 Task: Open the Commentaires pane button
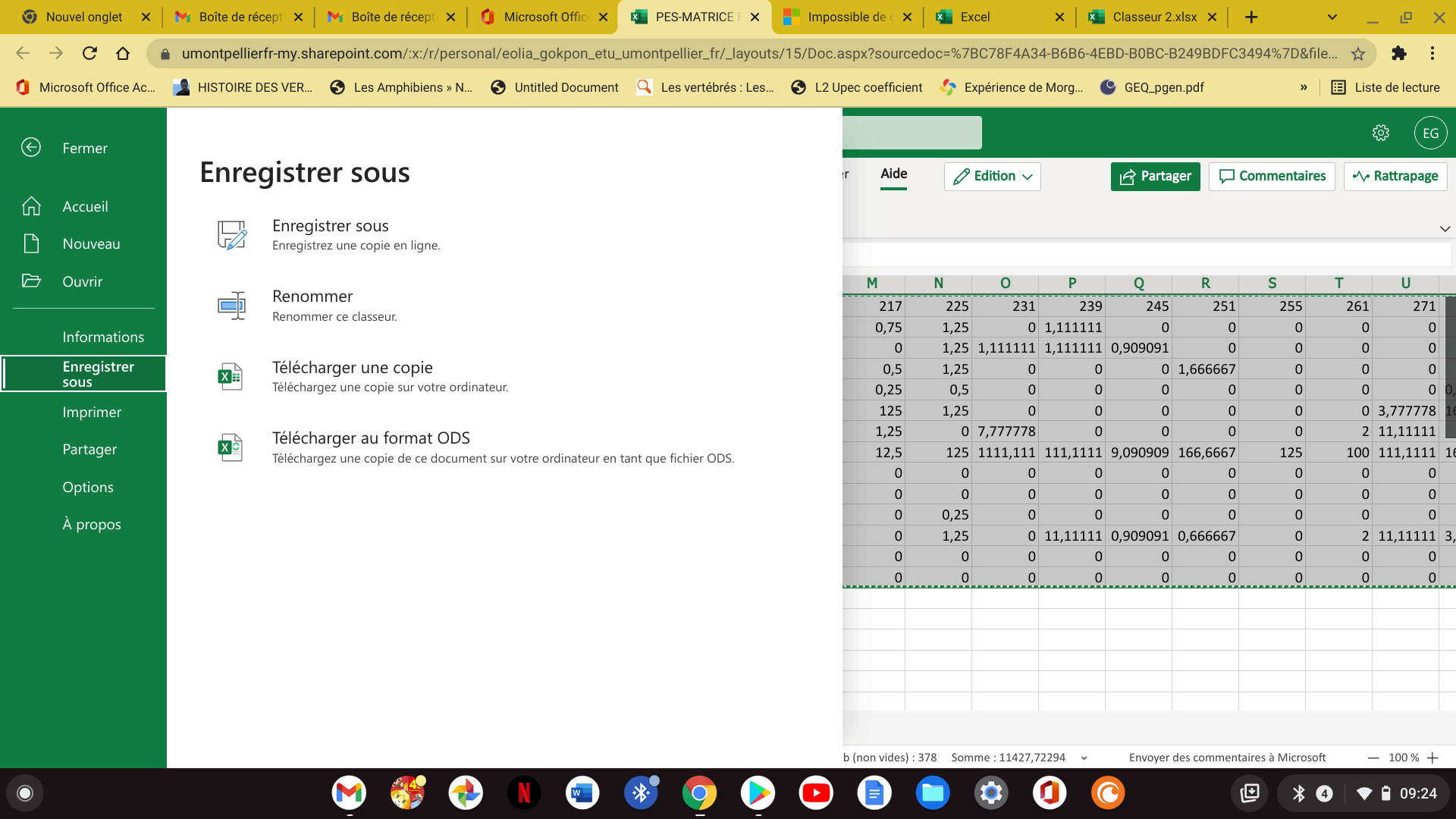[x=1272, y=176]
